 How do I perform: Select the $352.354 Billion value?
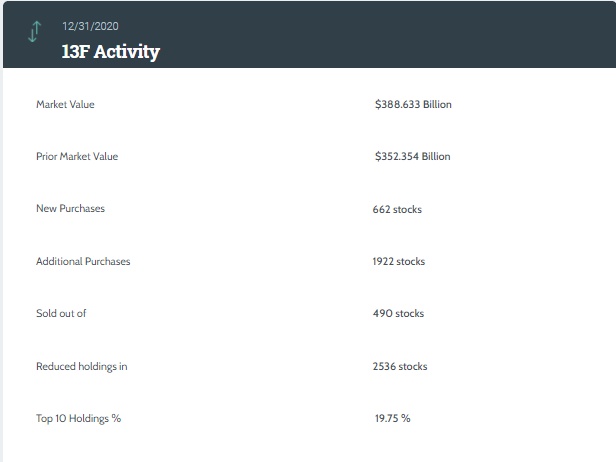point(412,157)
